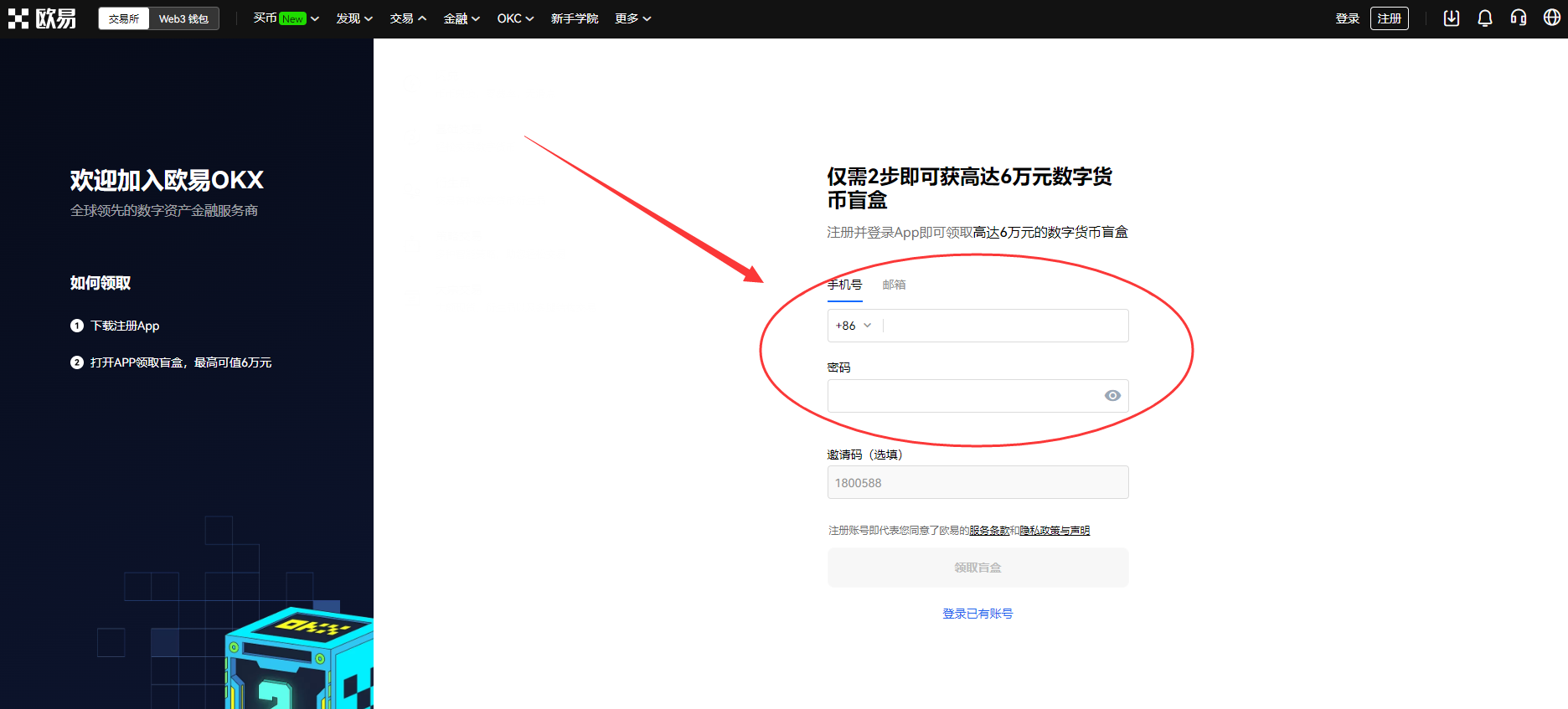Open the 新手学院 menu item

(x=575, y=18)
